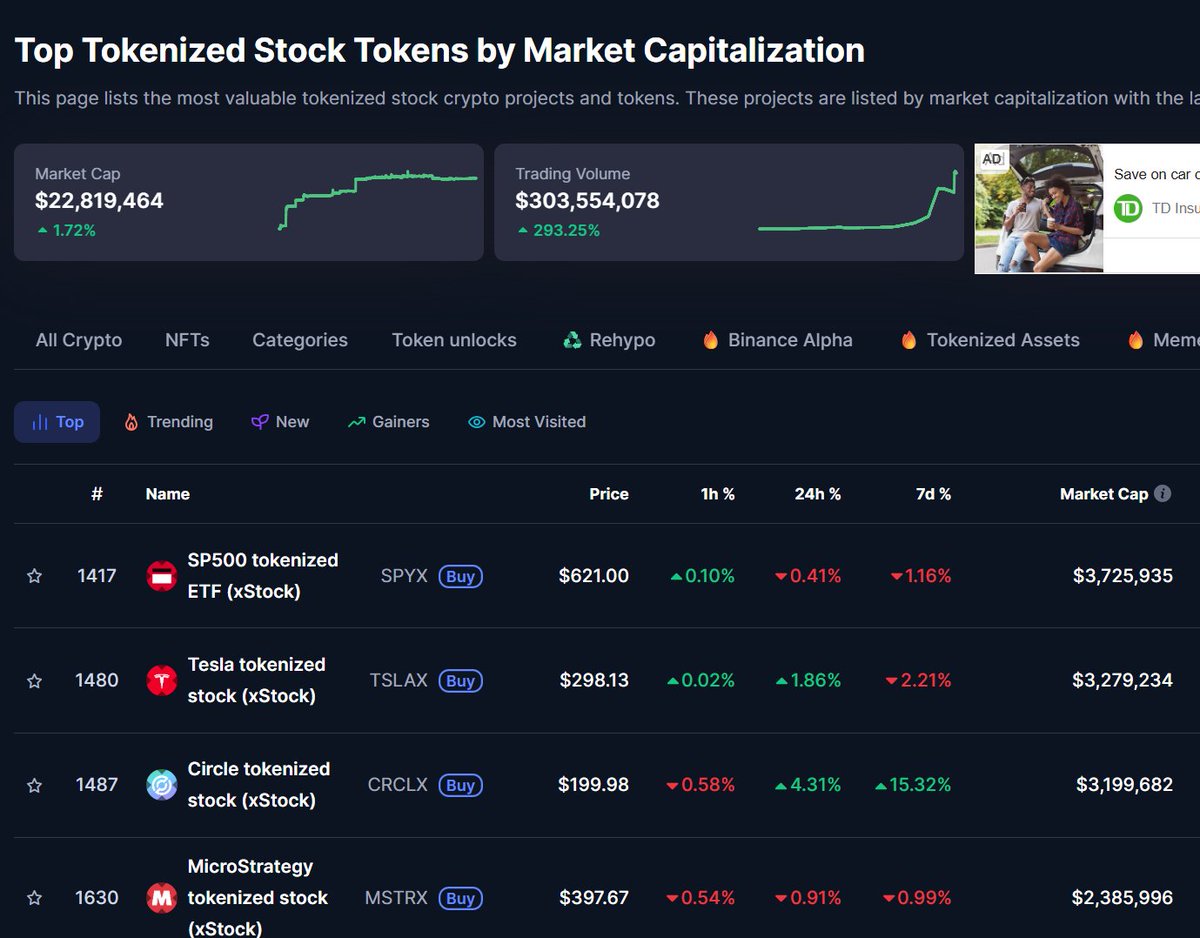Click the Trending flame icon
The height and width of the screenshot is (938, 1200).
(131, 422)
